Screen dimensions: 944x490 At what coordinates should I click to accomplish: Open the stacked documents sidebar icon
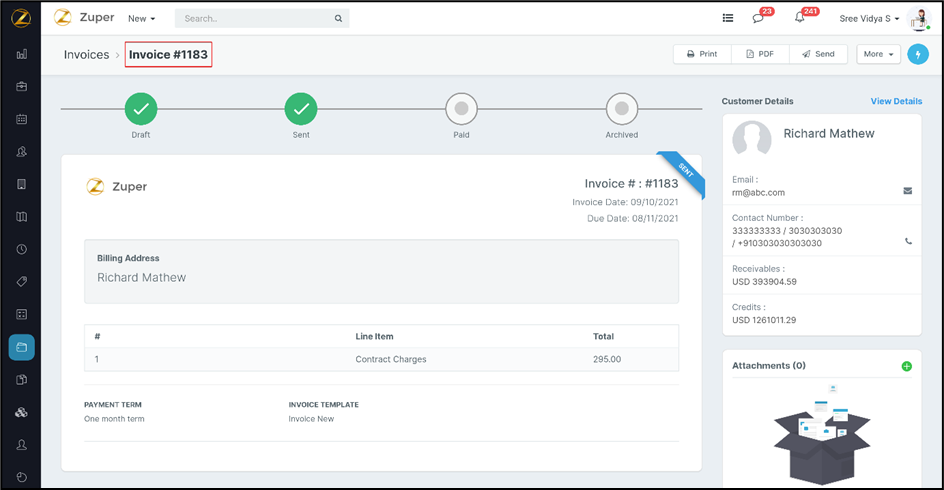(x=22, y=380)
